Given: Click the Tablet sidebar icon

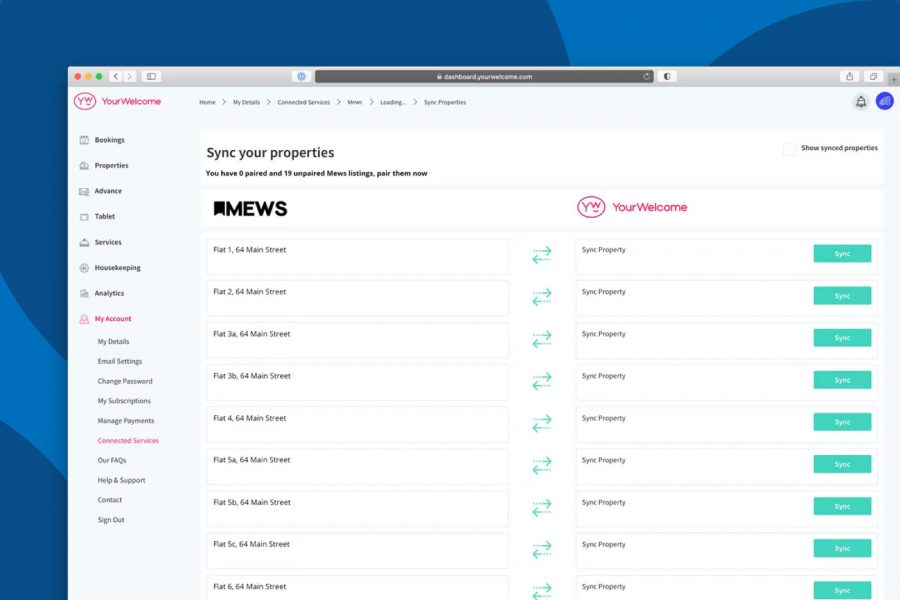Looking at the screenshot, I should (84, 217).
